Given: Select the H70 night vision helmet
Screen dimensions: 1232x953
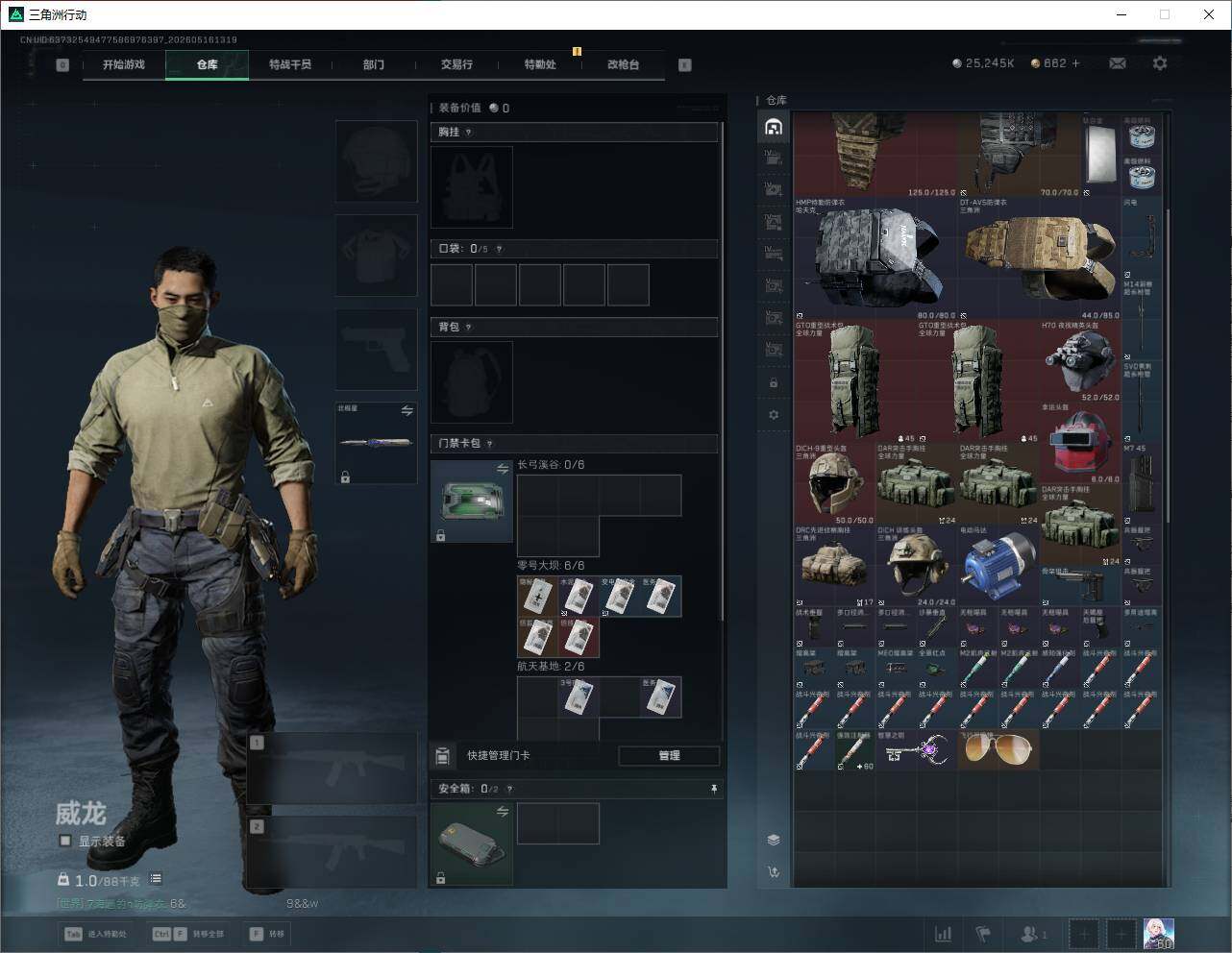Looking at the screenshot, I should point(1080,360).
